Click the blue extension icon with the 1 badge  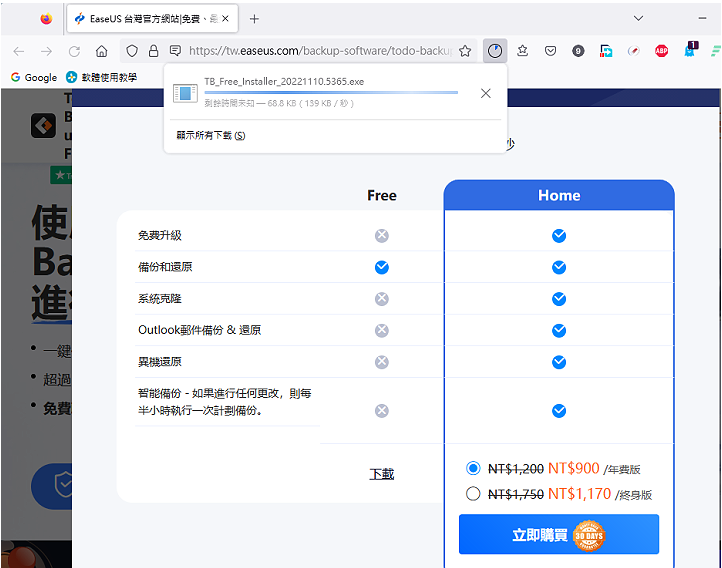click(x=691, y=50)
